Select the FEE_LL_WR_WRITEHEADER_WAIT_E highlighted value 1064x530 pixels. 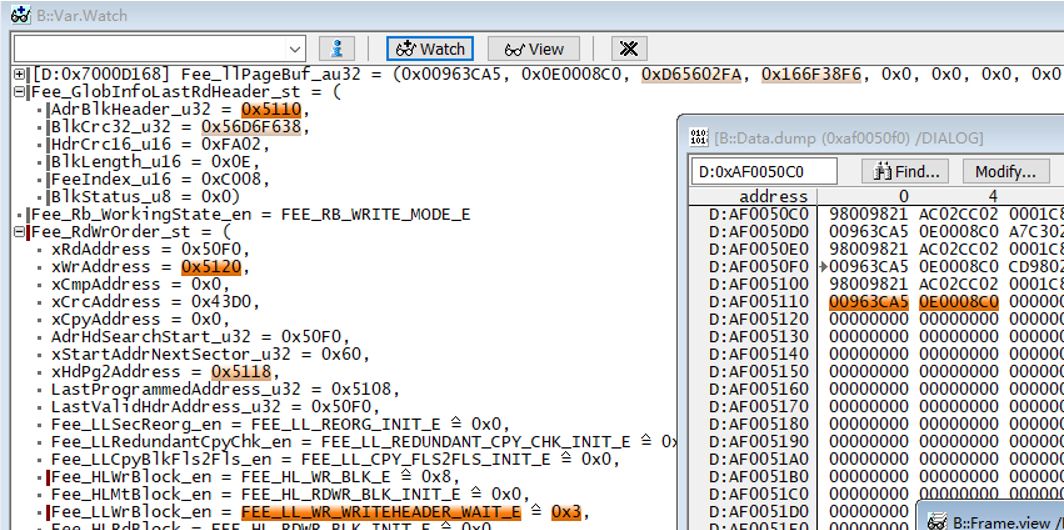(381, 512)
